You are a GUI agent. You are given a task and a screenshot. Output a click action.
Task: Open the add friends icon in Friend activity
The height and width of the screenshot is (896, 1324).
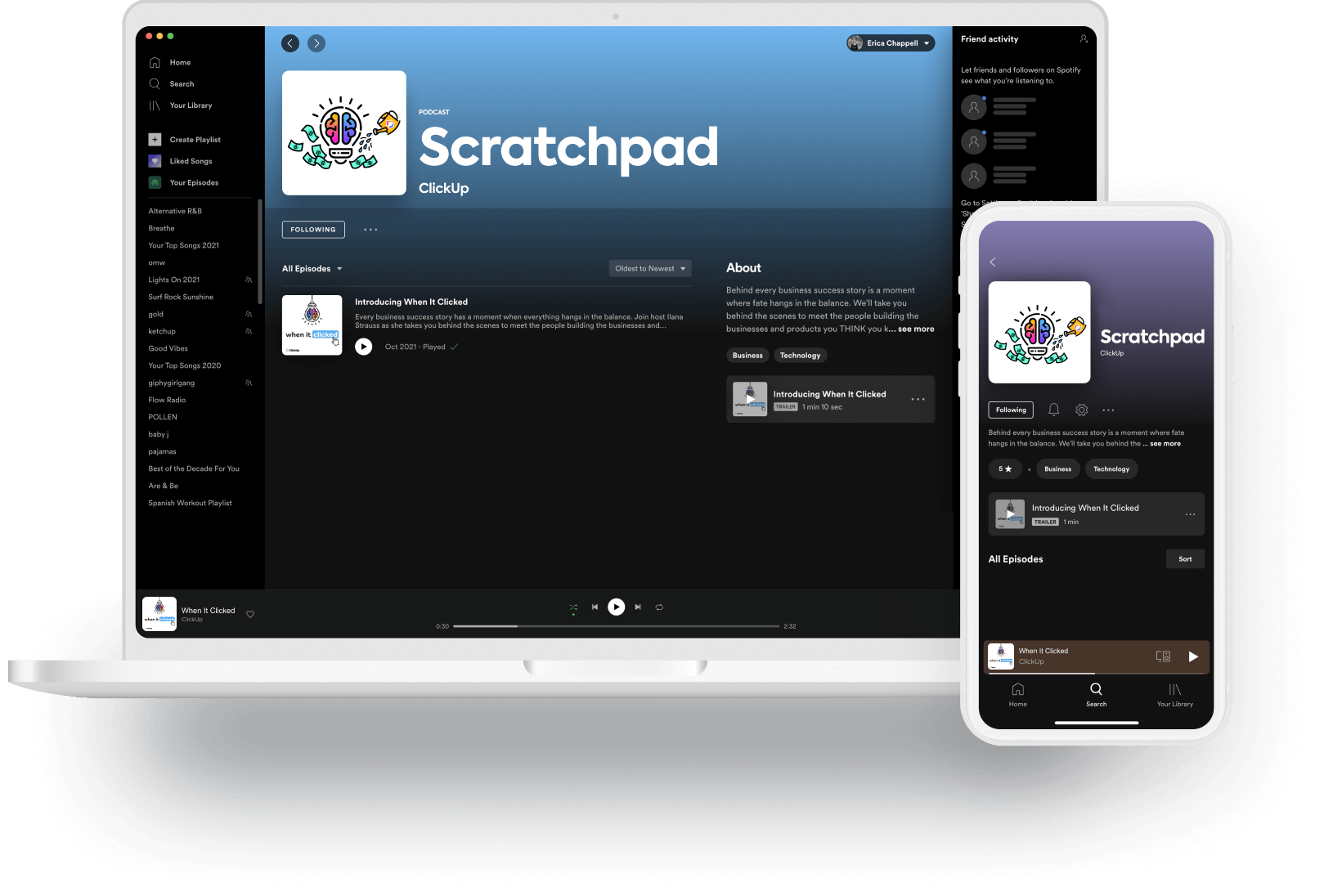tap(1084, 39)
